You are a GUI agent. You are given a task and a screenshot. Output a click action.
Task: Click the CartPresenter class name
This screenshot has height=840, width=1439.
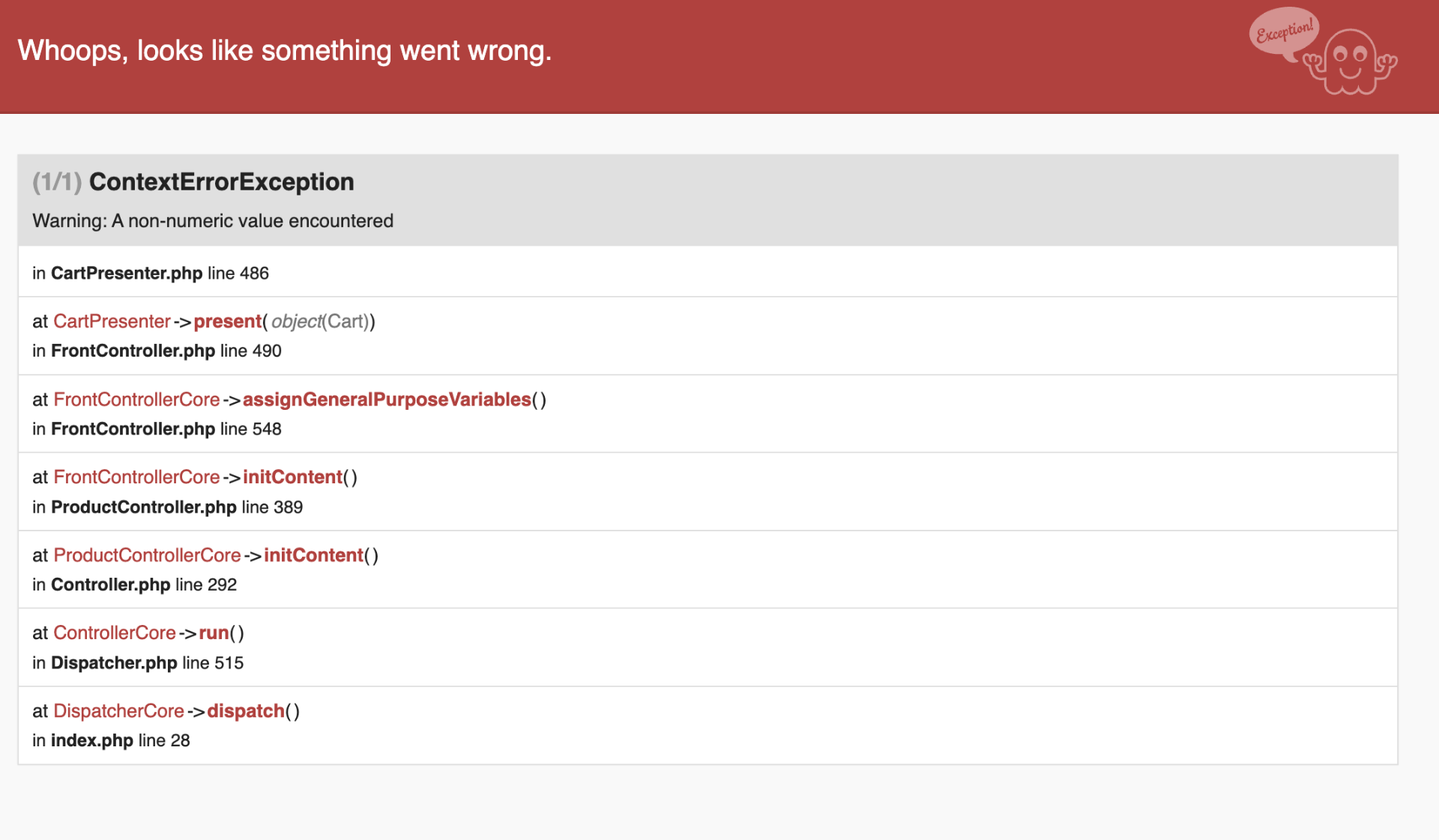(112, 321)
